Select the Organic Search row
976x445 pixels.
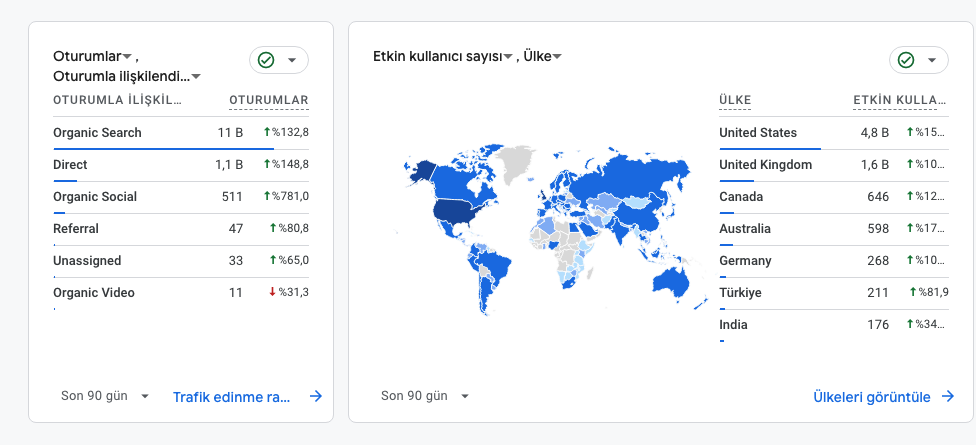[97, 133]
